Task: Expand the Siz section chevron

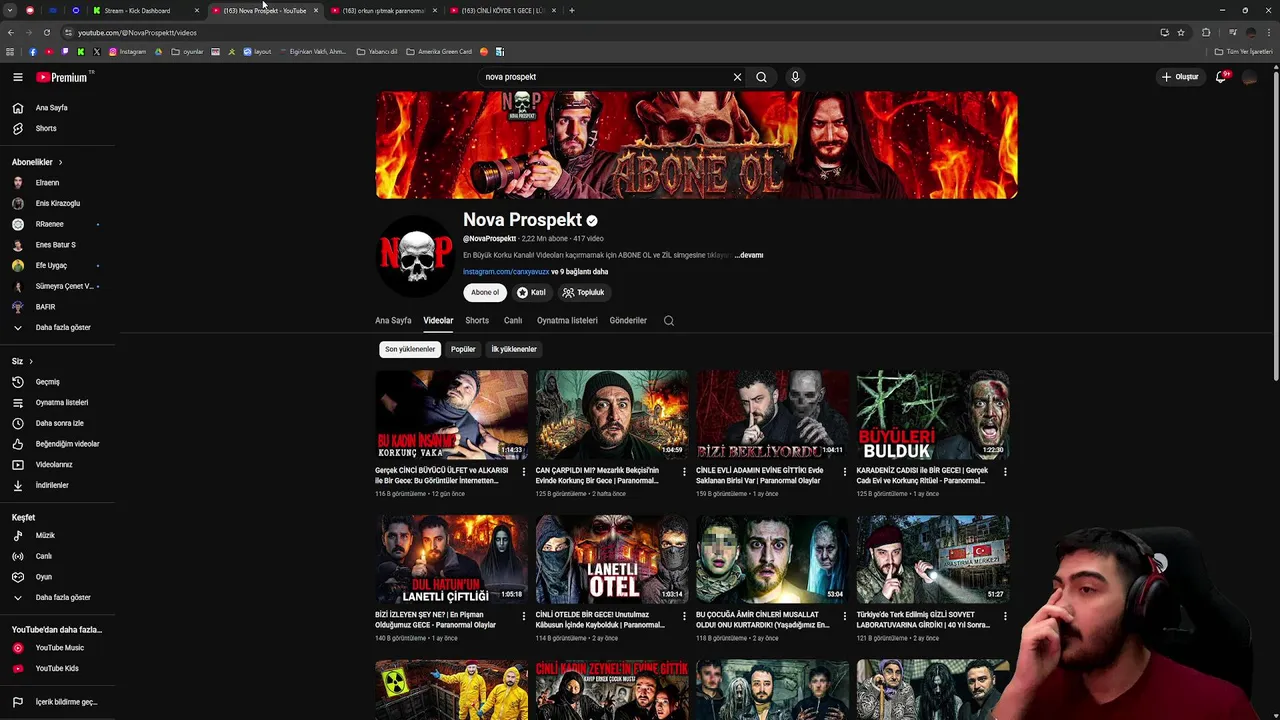Action: click(x=30, y=361)
